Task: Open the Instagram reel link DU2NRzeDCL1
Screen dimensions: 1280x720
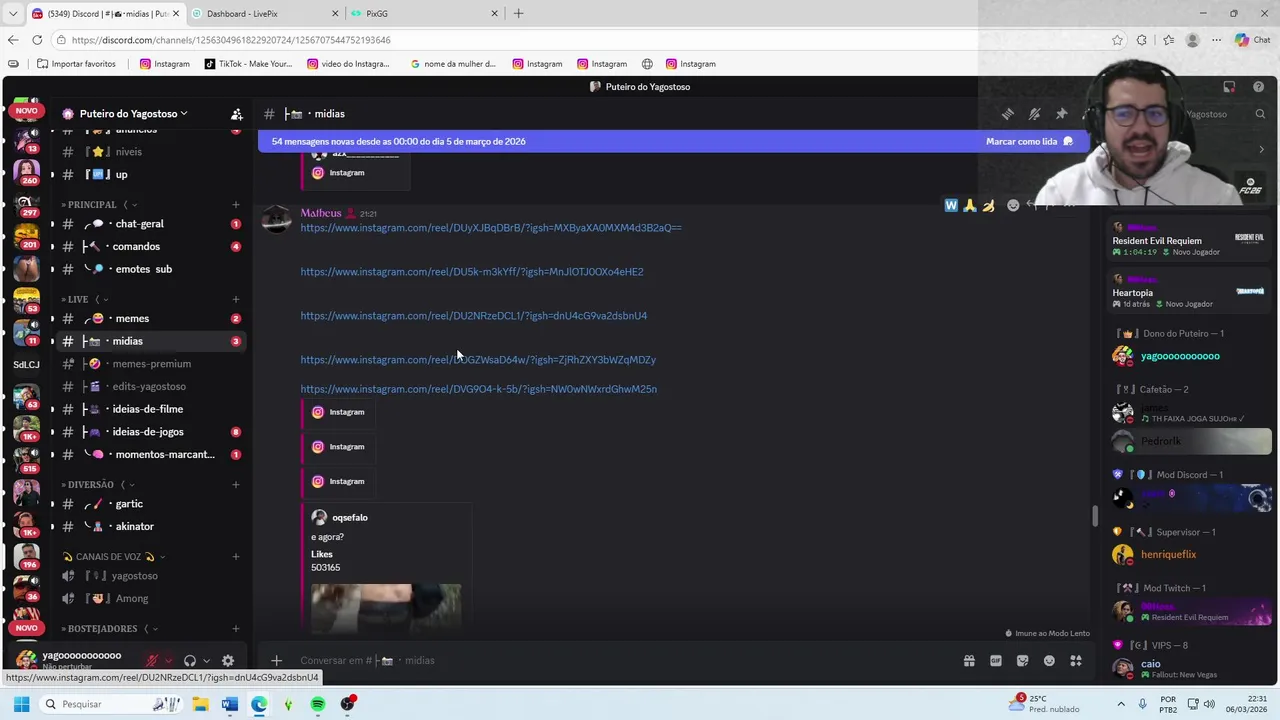Action: pos(474,316)
